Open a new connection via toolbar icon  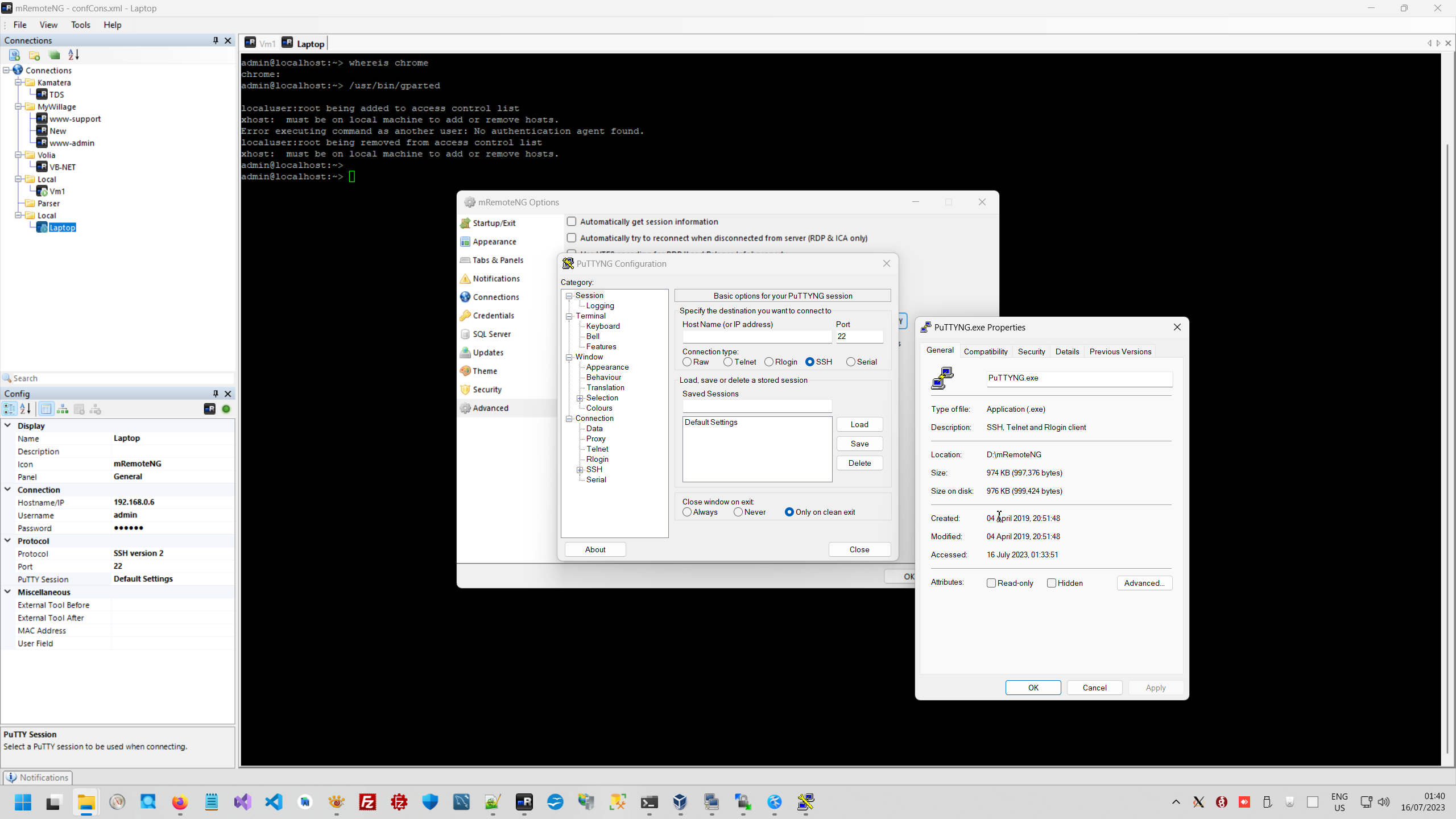click(x=55, y=55)
